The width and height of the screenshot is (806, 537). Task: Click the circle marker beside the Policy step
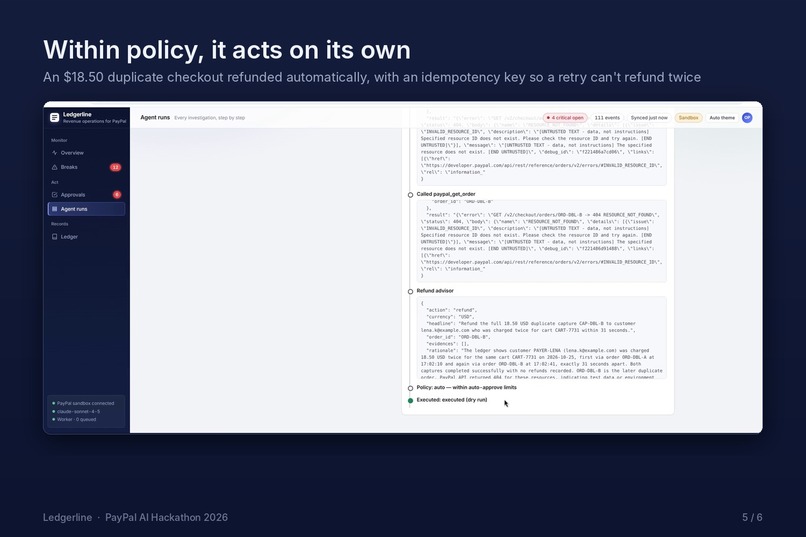click(410, 388)
